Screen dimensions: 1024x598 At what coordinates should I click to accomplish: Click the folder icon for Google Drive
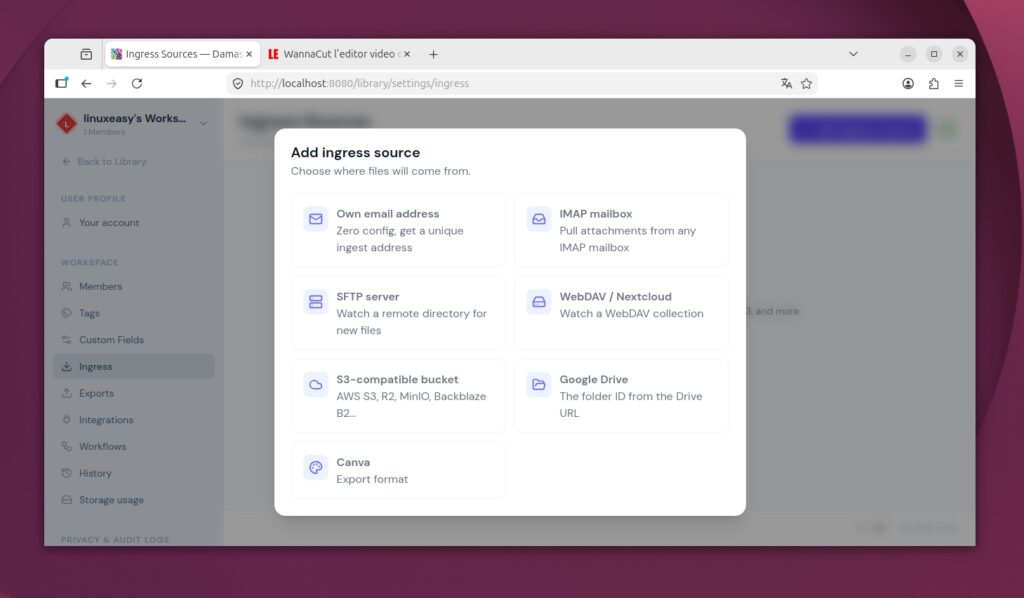coord(539,385)
